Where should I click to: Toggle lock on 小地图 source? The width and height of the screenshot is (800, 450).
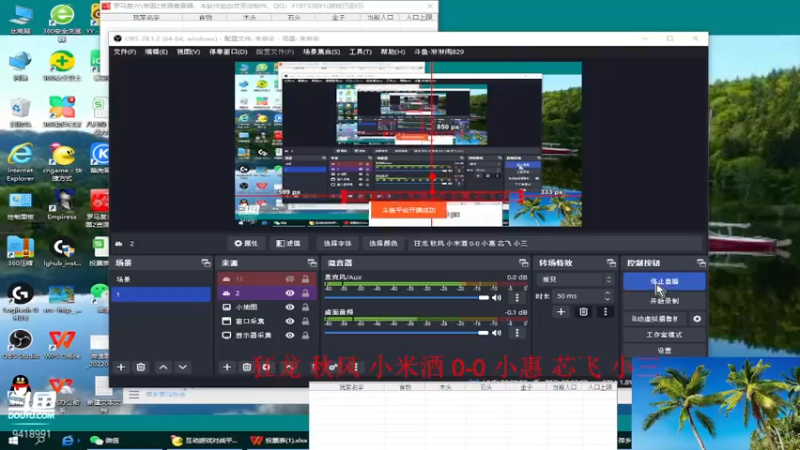point(305,307)
